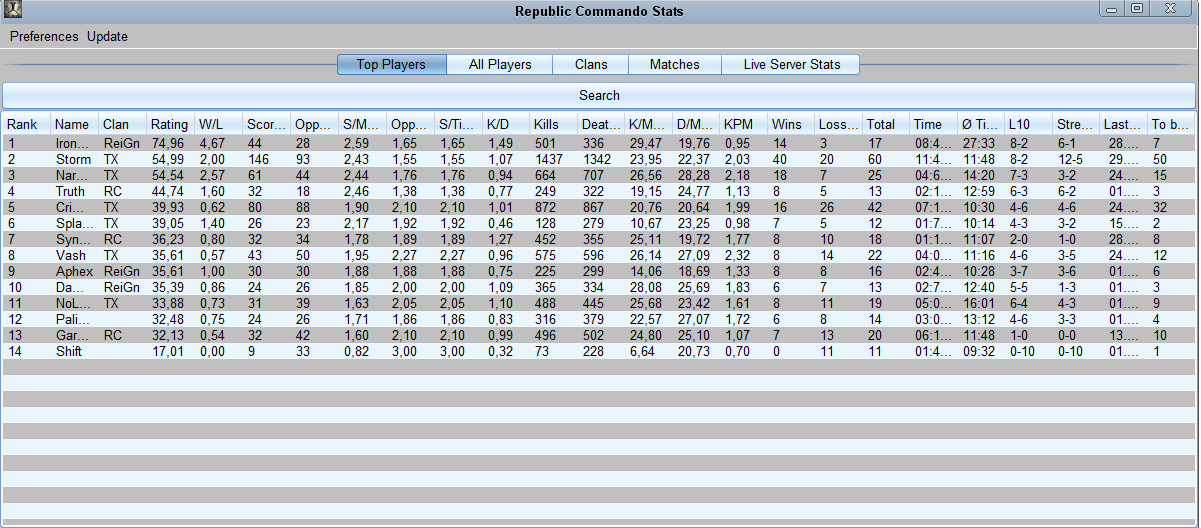The height and width of the screenshot is (528, 1201).
Task: Select the player row named Storm
Action: tap(599, 159)
